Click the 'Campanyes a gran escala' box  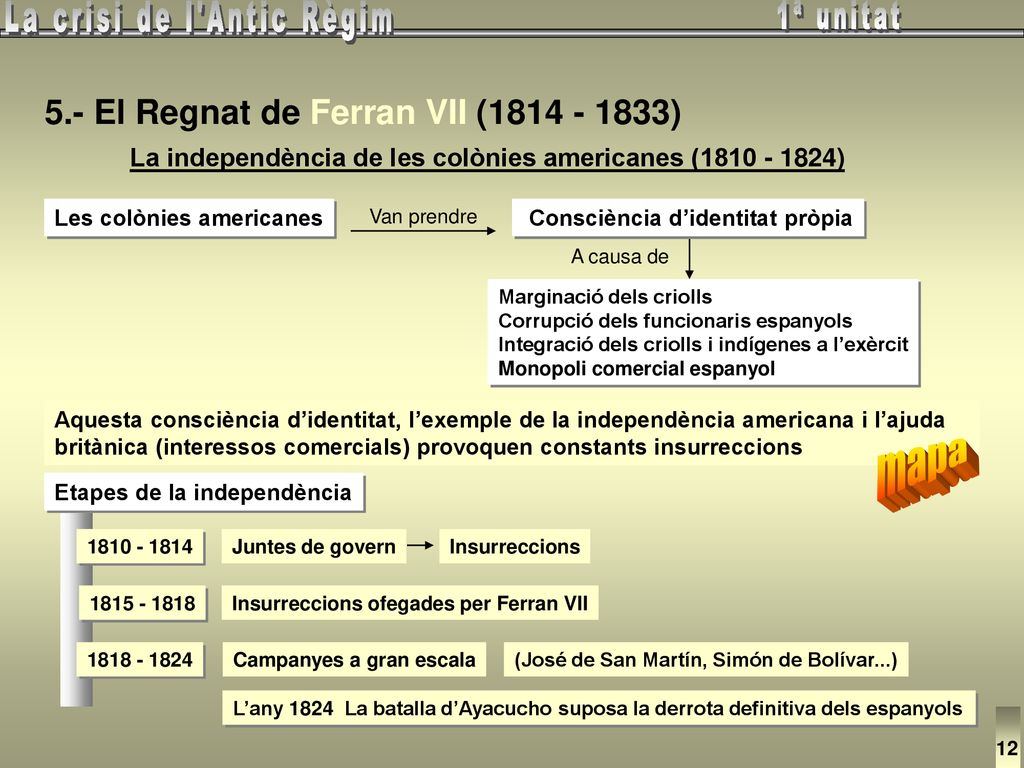click(x=354, y=660)
